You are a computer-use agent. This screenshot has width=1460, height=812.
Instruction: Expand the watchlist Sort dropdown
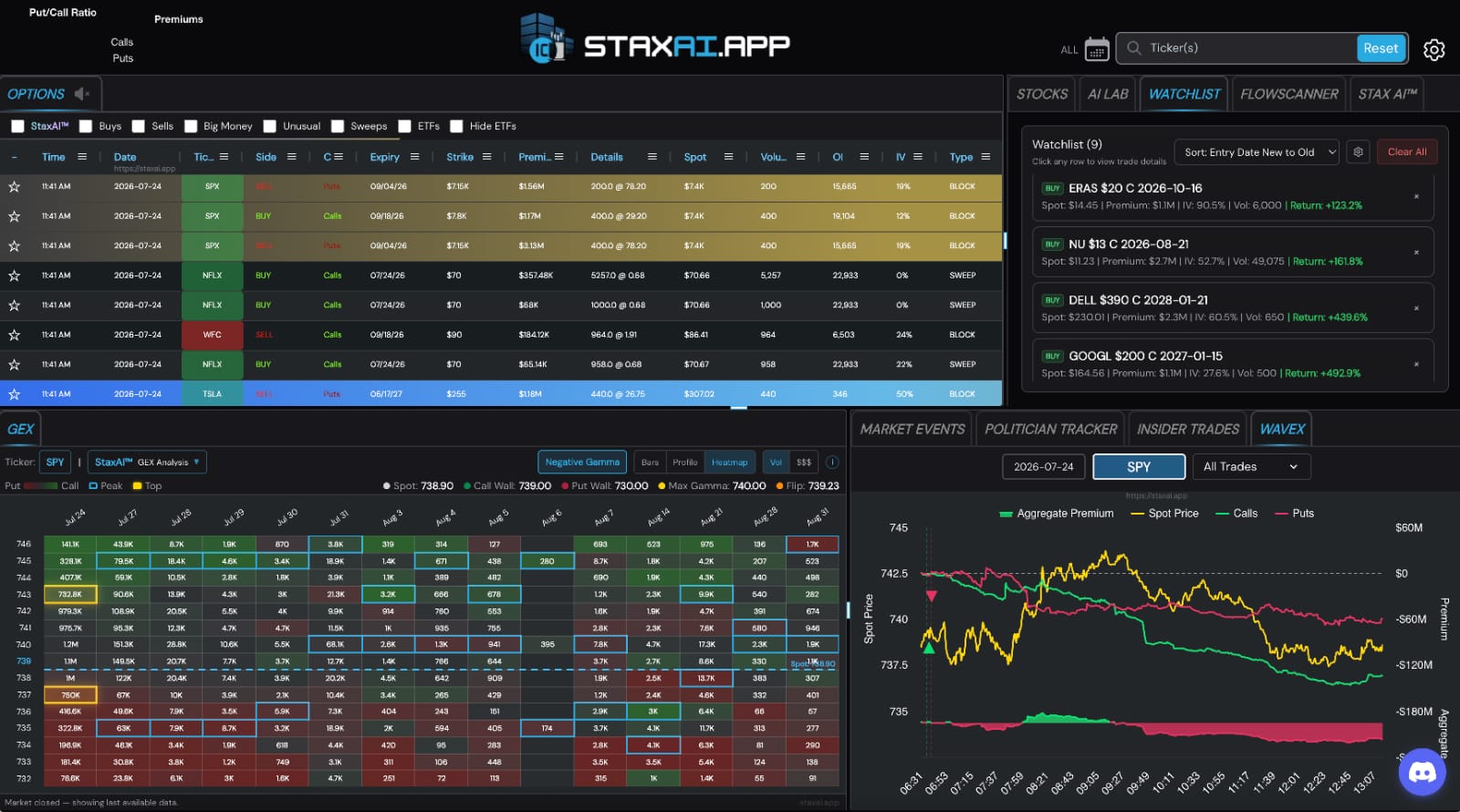click(x=1258, y=152)
